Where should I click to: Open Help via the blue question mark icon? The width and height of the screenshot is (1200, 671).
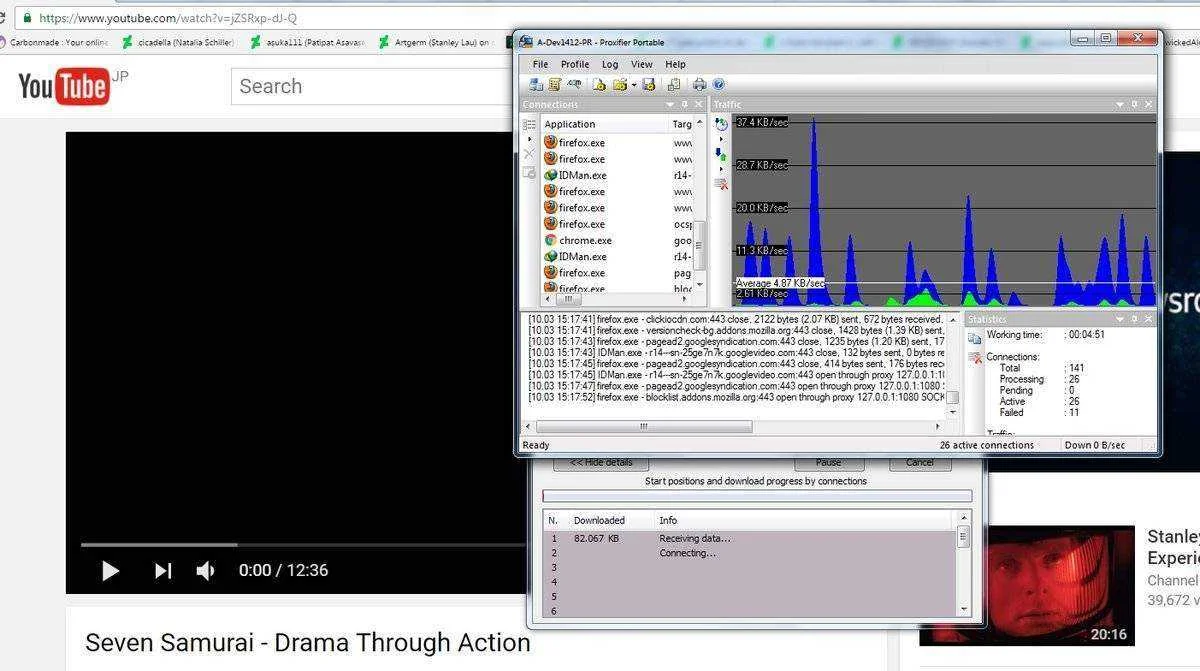coord(718,85)
